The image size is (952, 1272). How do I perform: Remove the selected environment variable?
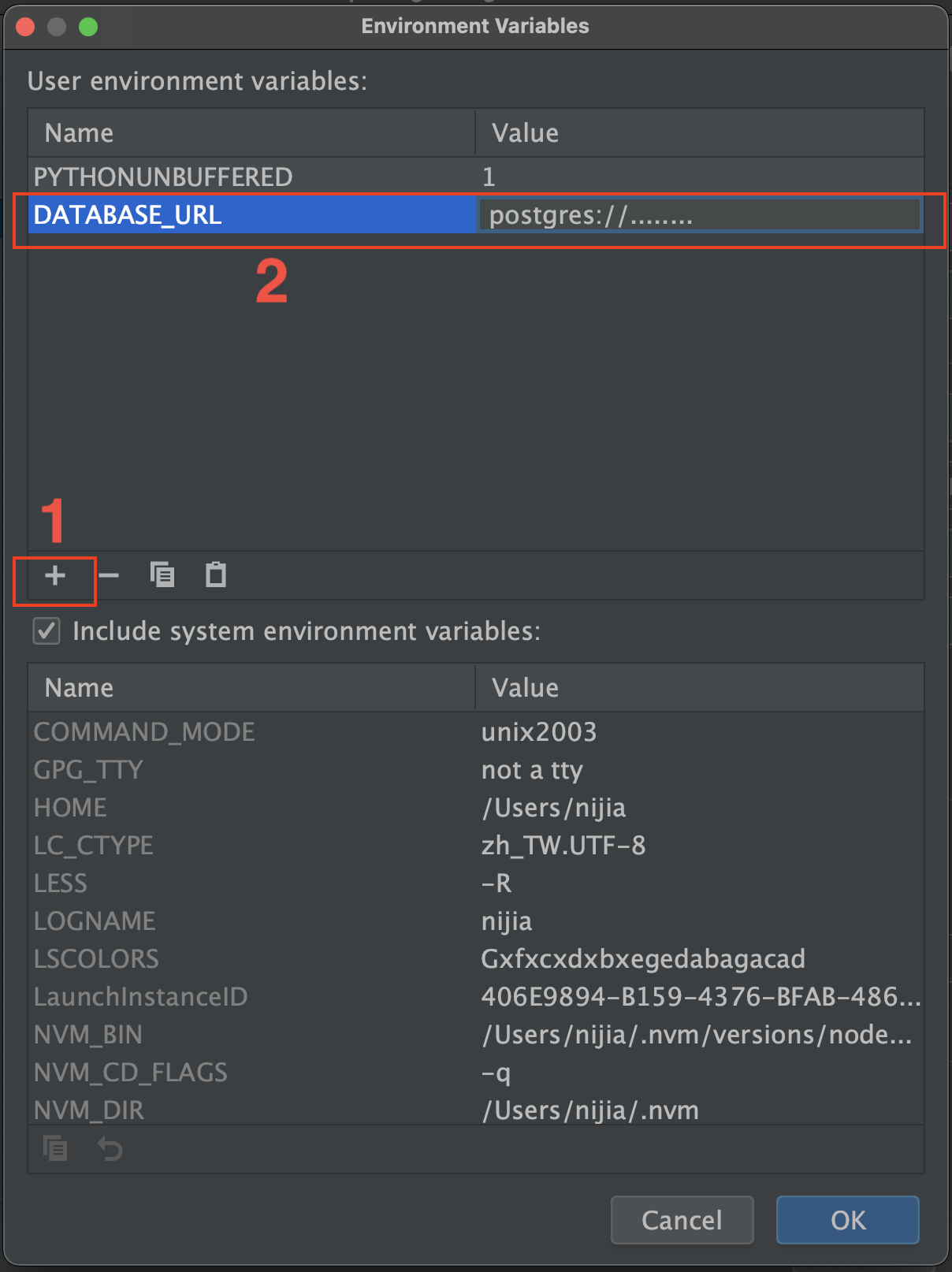click(x=109, y=576)
